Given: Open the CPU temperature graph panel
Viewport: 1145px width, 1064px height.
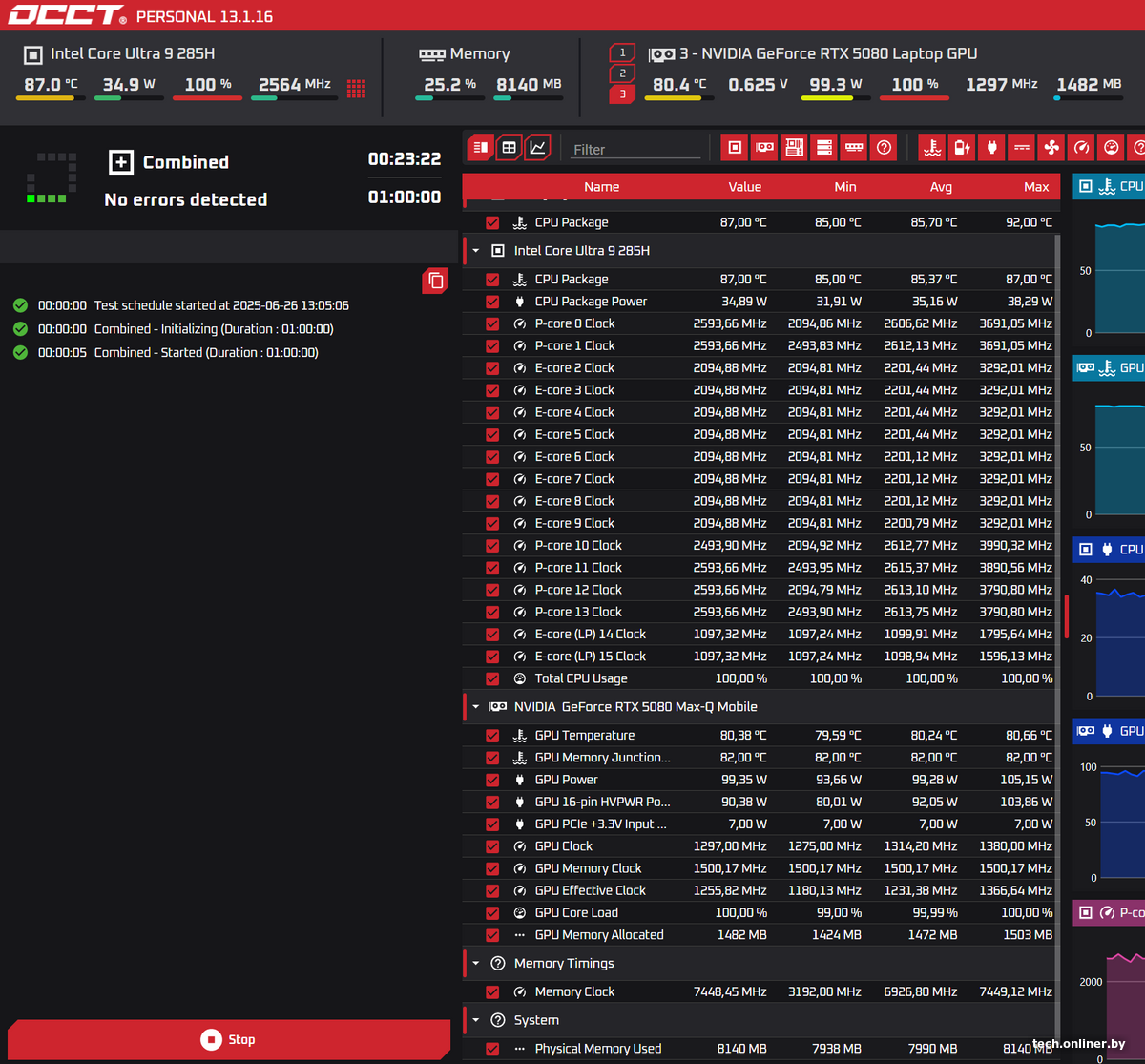Looking at the screenshot, I should click(x=1110, y=186).
